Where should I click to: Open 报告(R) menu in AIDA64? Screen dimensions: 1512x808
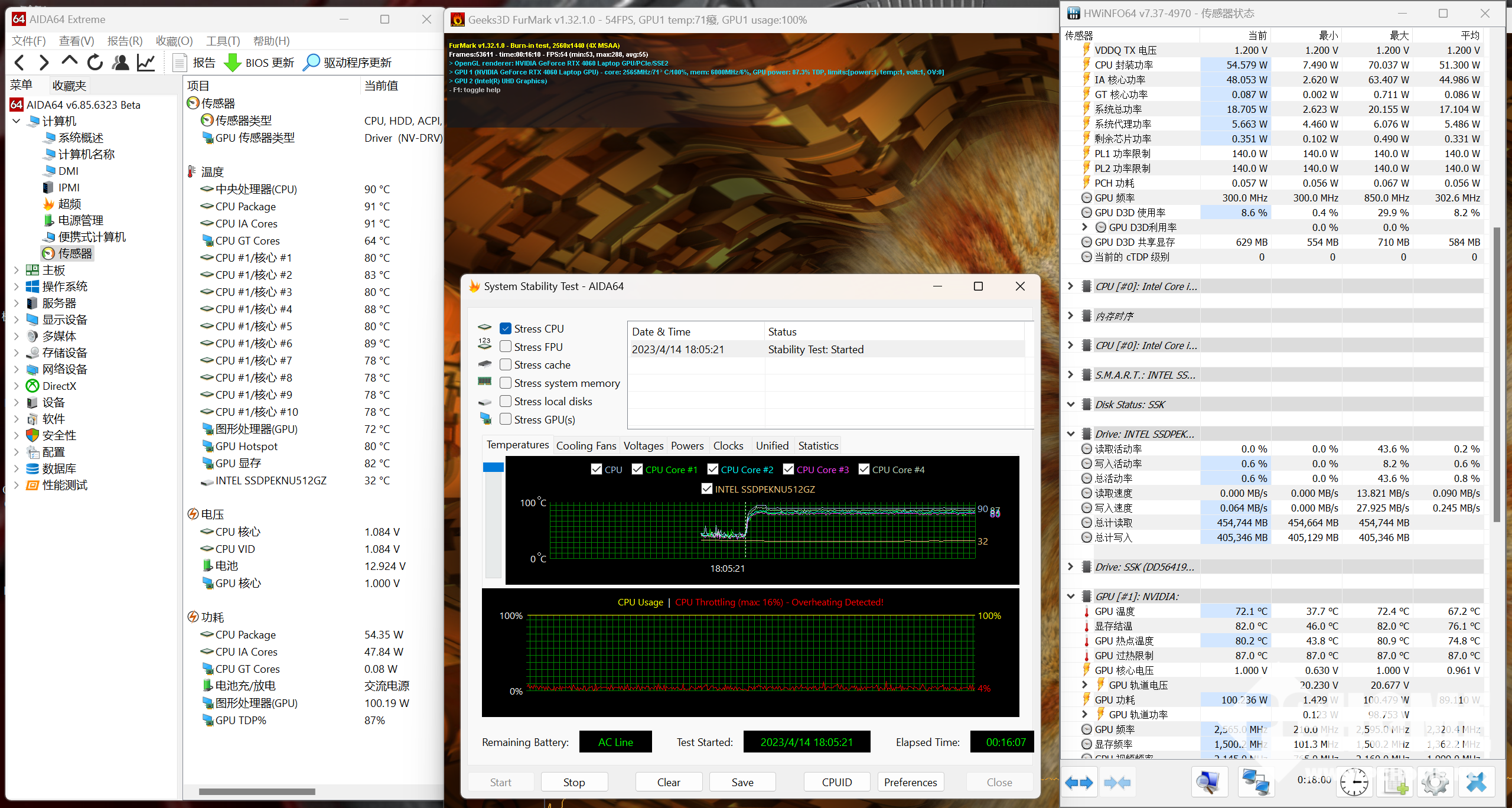pos(125,41)
